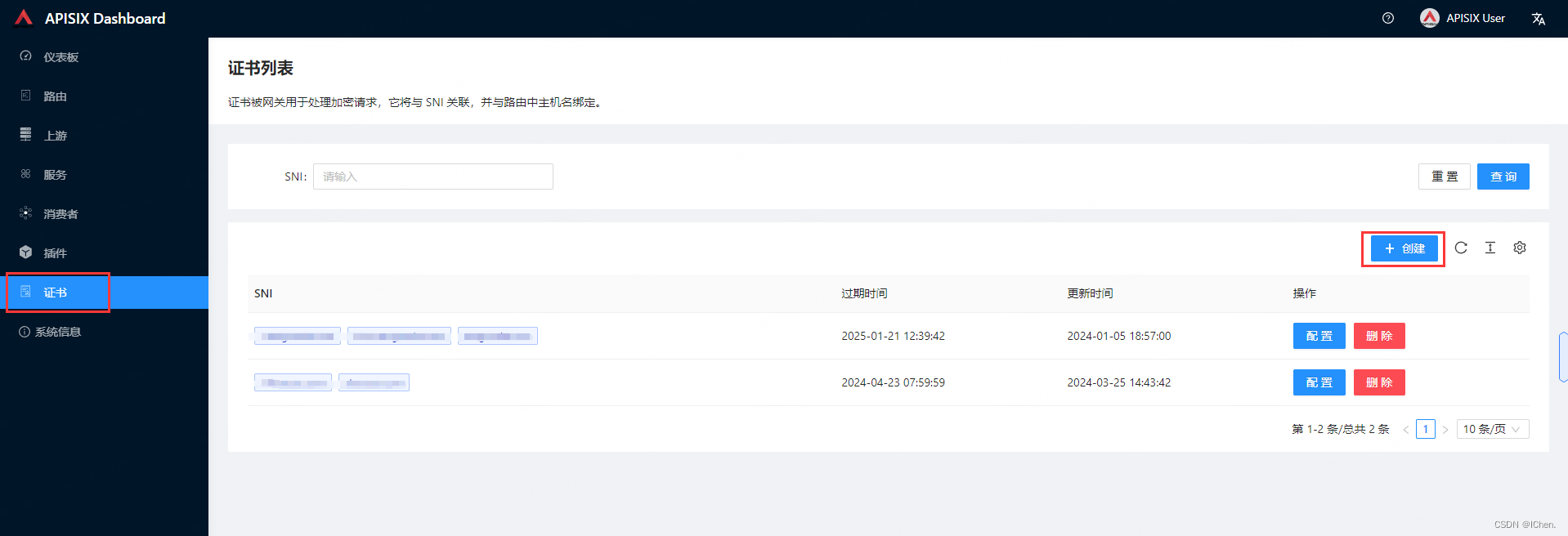Click the 插件 plugin sidebar icon
Viewport: 1568px width, 536px height.
coord(25,252)
